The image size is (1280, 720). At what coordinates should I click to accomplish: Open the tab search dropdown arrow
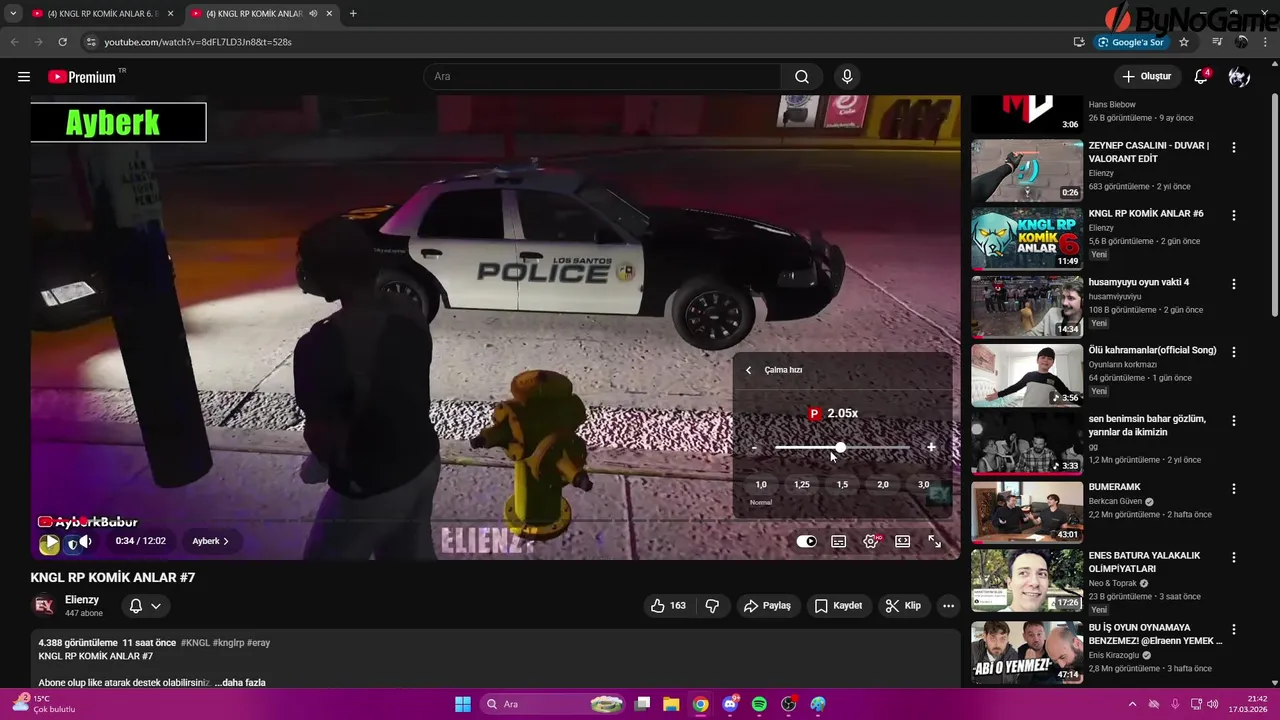pos(13,14)
